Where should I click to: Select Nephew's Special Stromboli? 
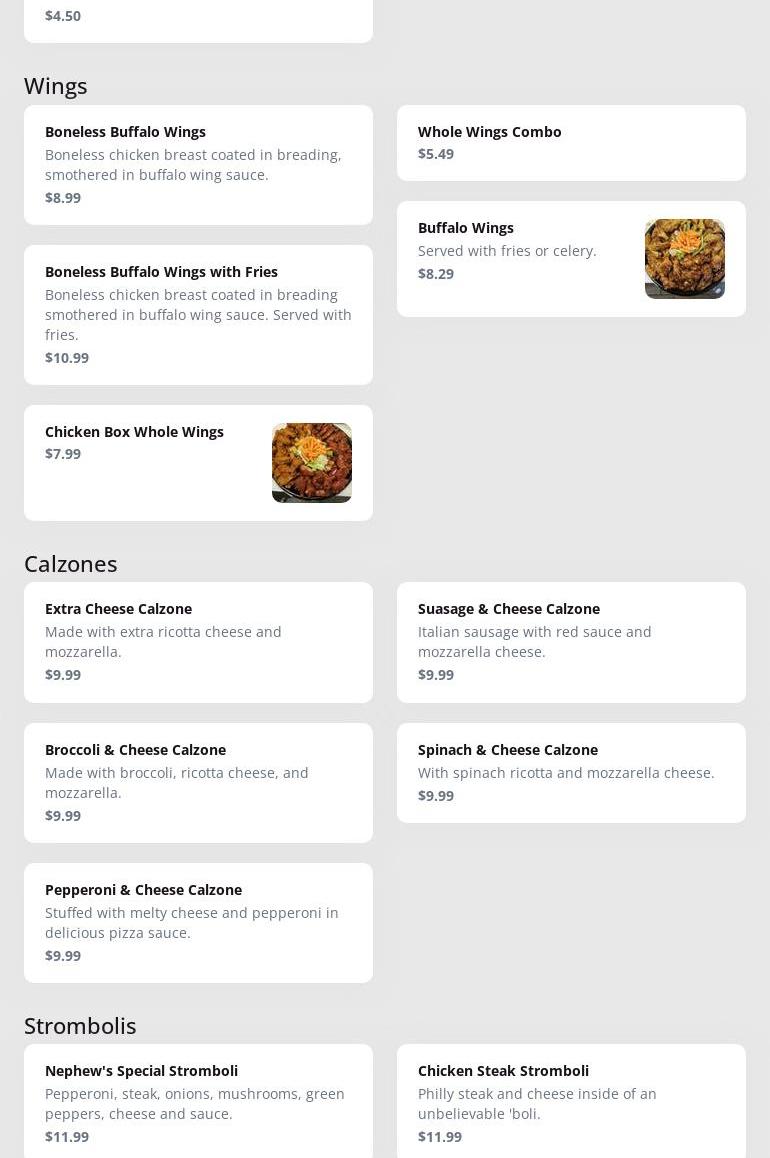tap(198, 1102)
